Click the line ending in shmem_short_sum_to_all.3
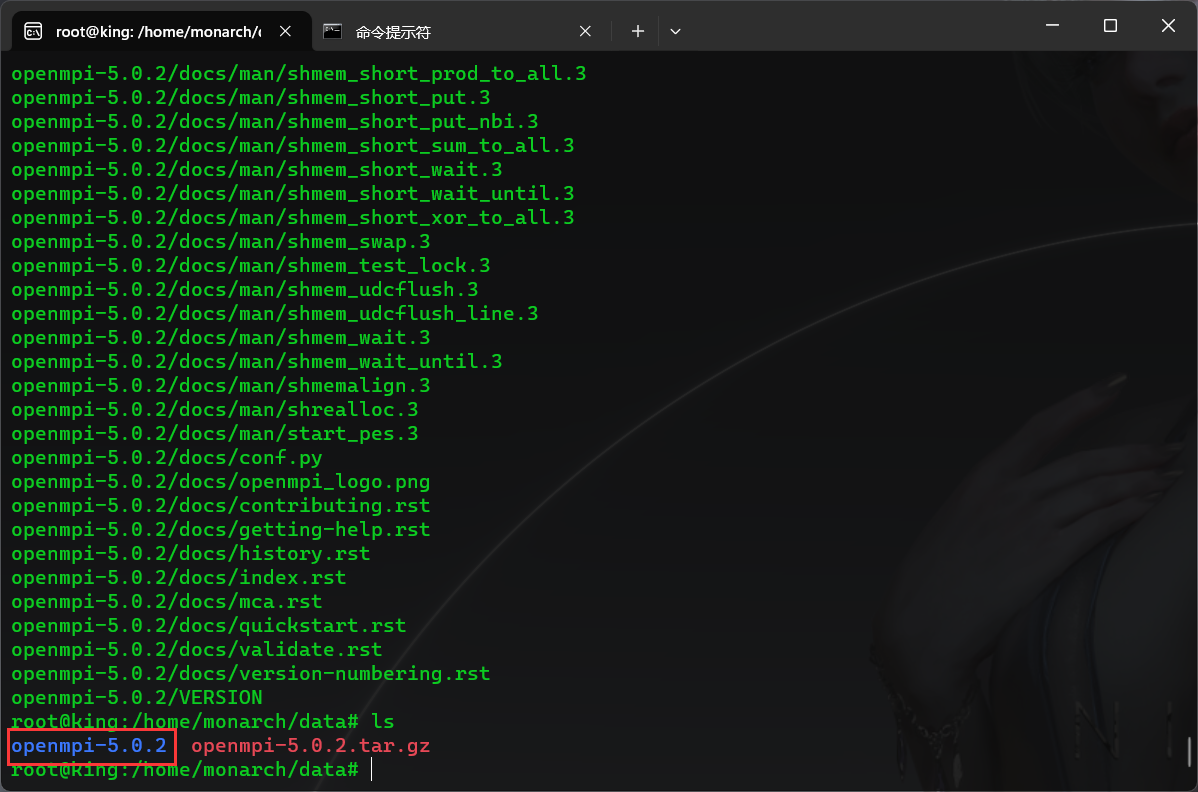The image size is (1198, 792). pyautogui.click(x=293, y=145)
